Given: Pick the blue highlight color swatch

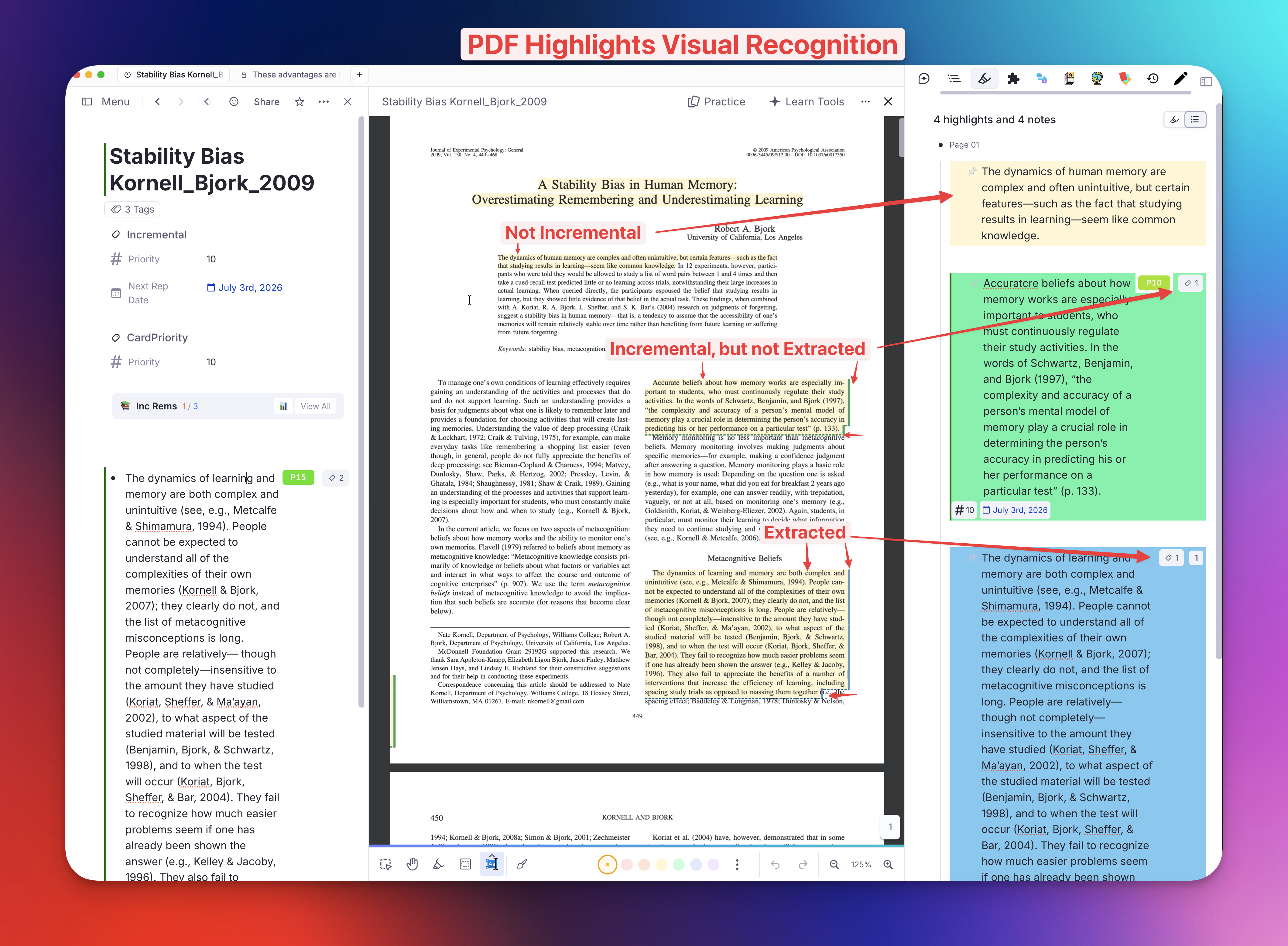Looking at the screenshot, I should point(696,864).
